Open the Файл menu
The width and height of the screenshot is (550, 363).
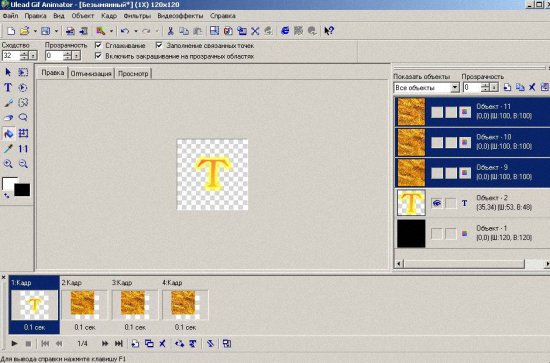pos(10,16)
